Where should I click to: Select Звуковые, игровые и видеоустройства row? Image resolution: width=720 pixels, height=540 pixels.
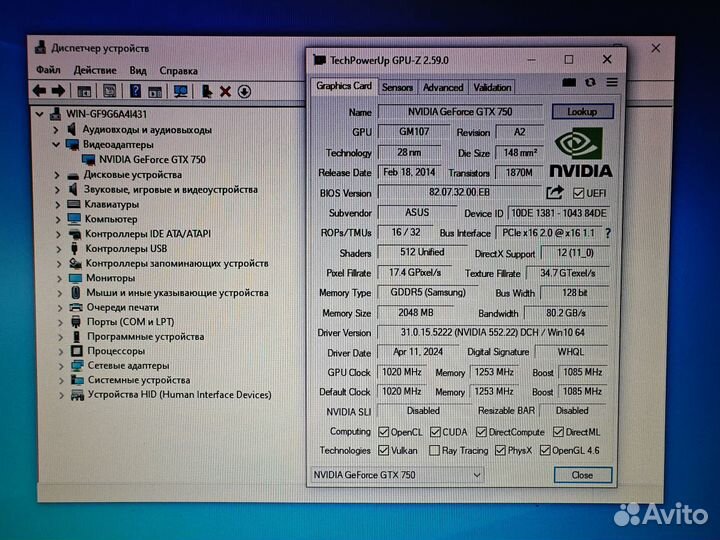tap(170, 190)
